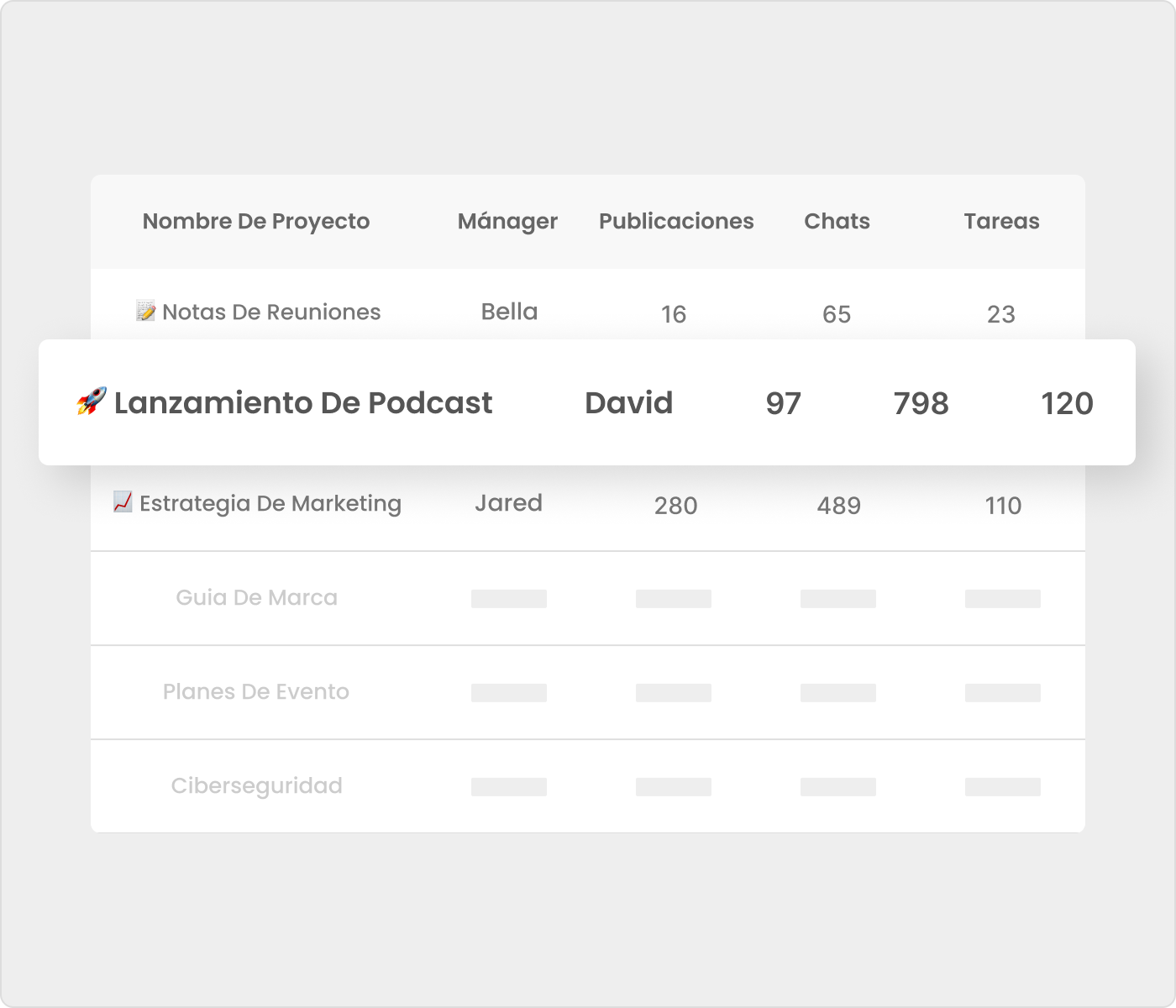
Task: Click the 120 tasks count
Action: click(x=1067, y=403)
